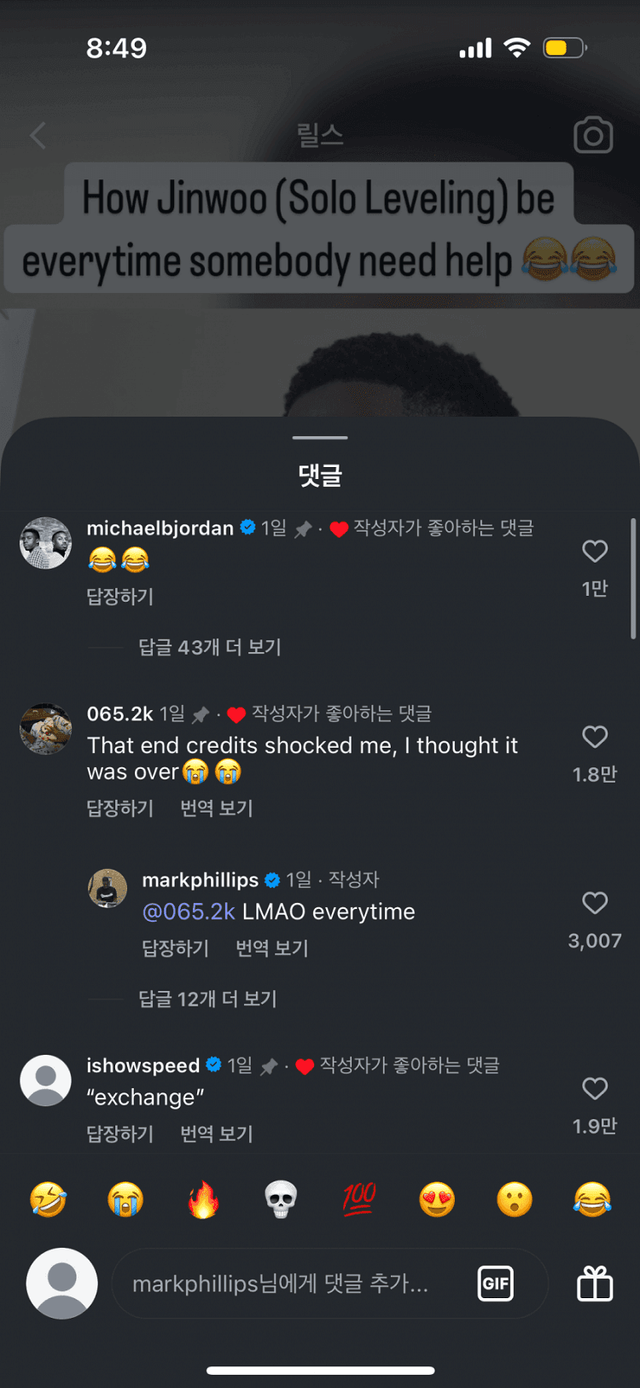The image size is (640, 1388).
Task: Insert the fire emoji reaction
Action: click(203, 1199)
